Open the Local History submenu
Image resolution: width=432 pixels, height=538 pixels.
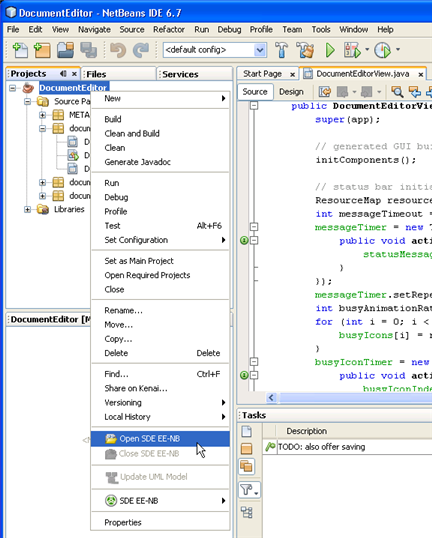(160, 417)
